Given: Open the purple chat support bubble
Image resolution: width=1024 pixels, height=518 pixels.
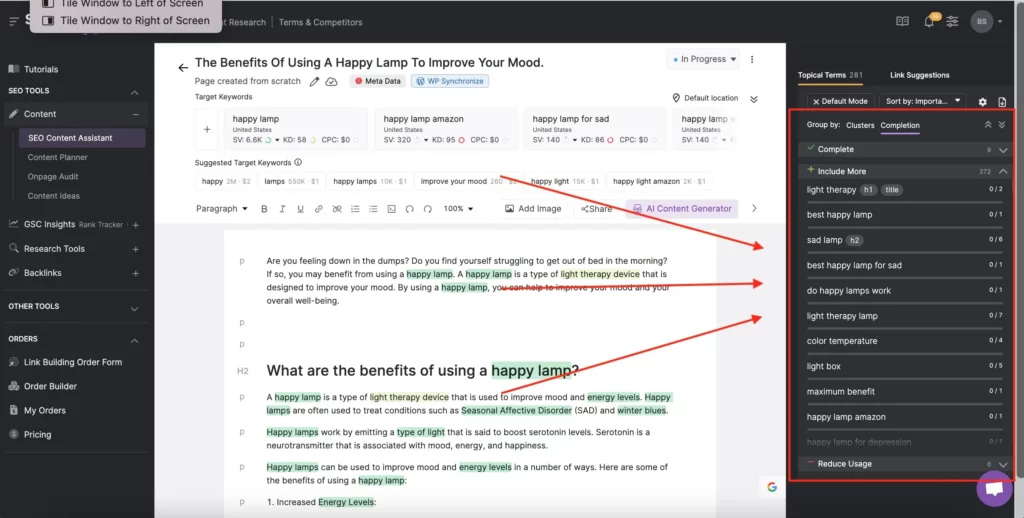Looking at the screenshot, I should [x=994, y=489].
